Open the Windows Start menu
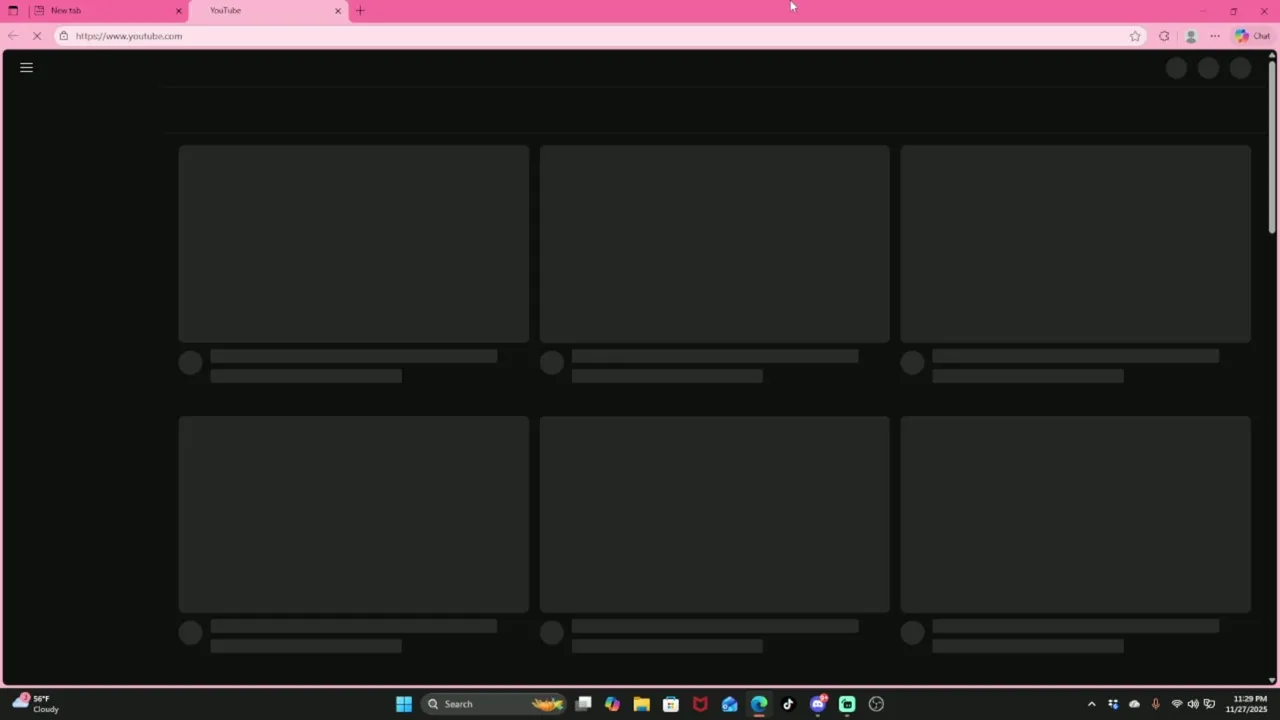 pos(404,704)
